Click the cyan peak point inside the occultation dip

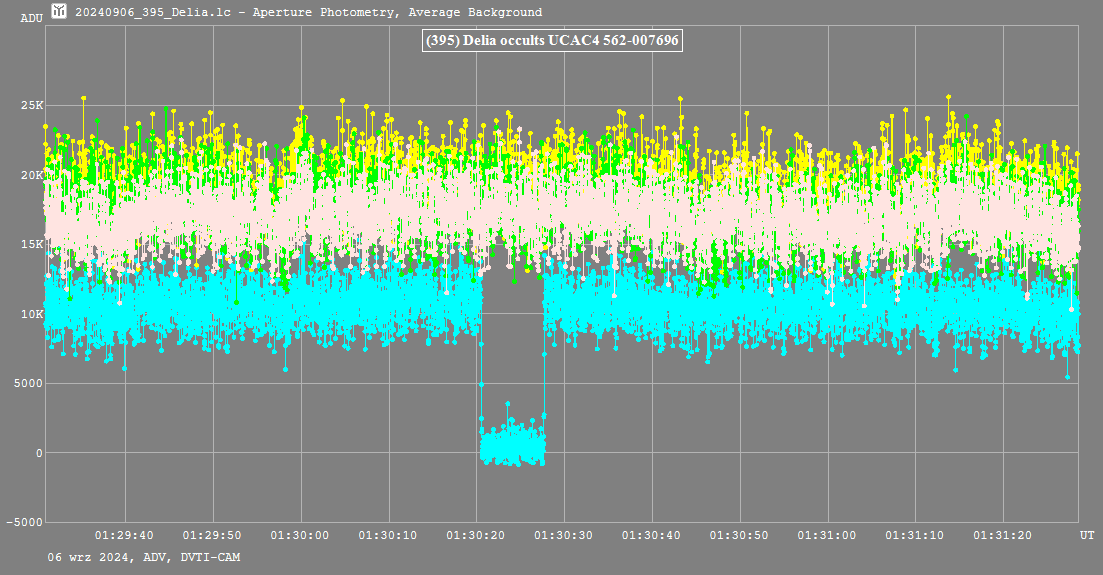tap(508, 404)
